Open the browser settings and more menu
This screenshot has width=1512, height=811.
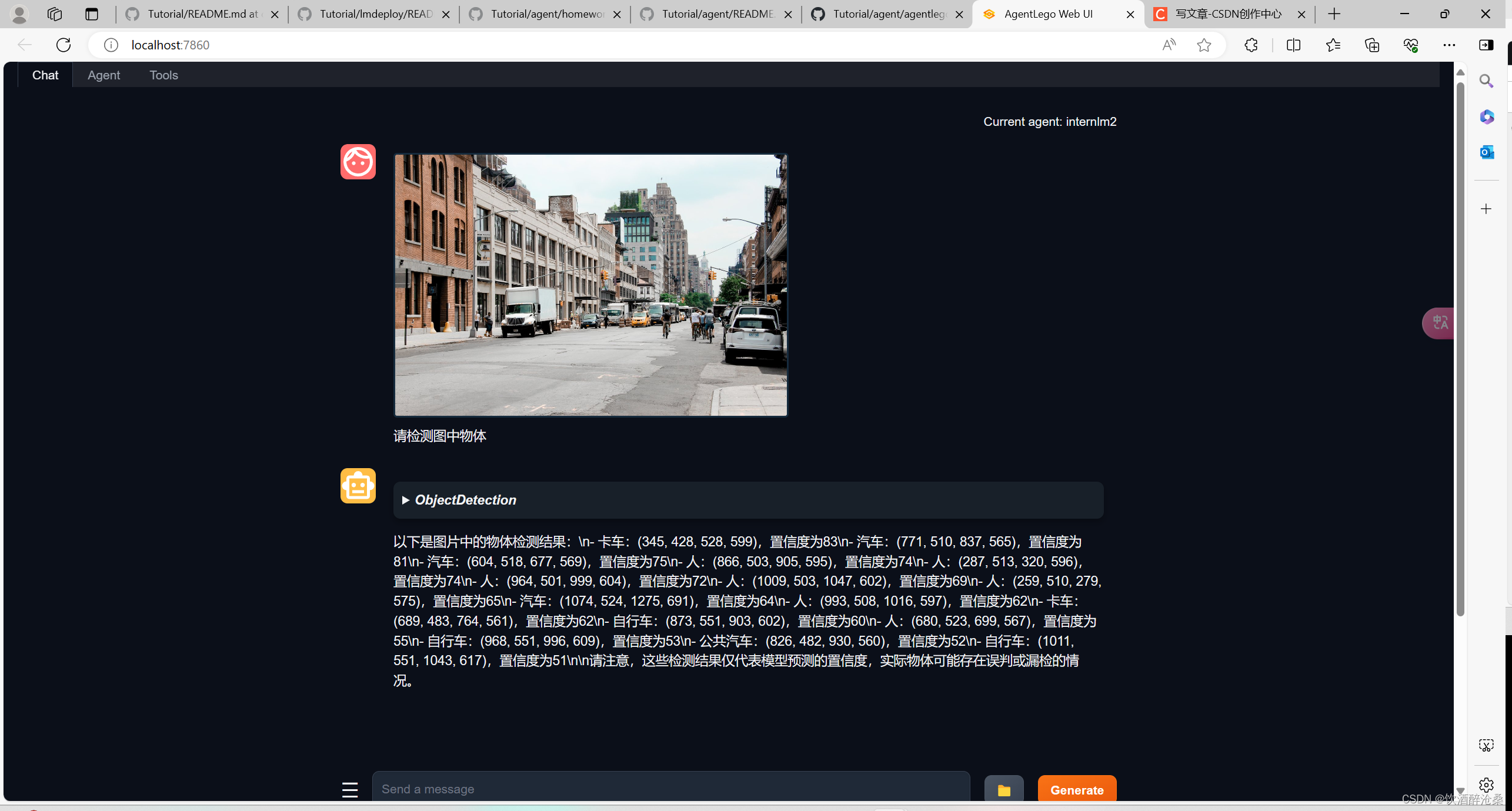[x=1449, y=45]
